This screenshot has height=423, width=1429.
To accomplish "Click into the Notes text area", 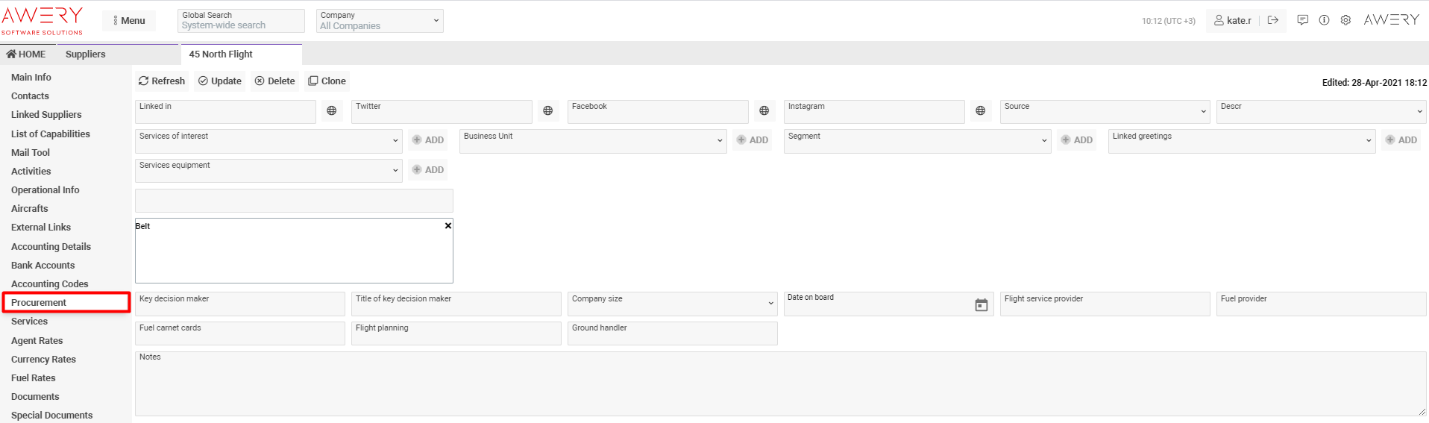I will 780,383.
